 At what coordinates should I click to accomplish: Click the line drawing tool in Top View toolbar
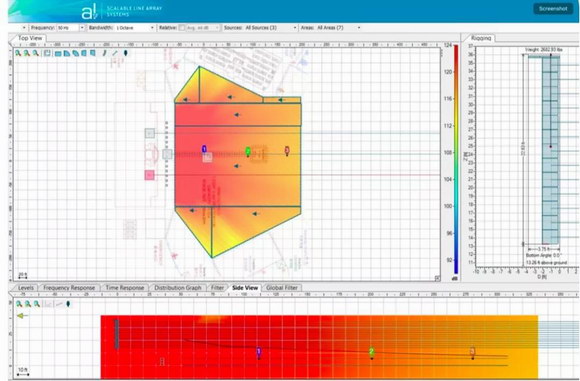coord(115,53)
